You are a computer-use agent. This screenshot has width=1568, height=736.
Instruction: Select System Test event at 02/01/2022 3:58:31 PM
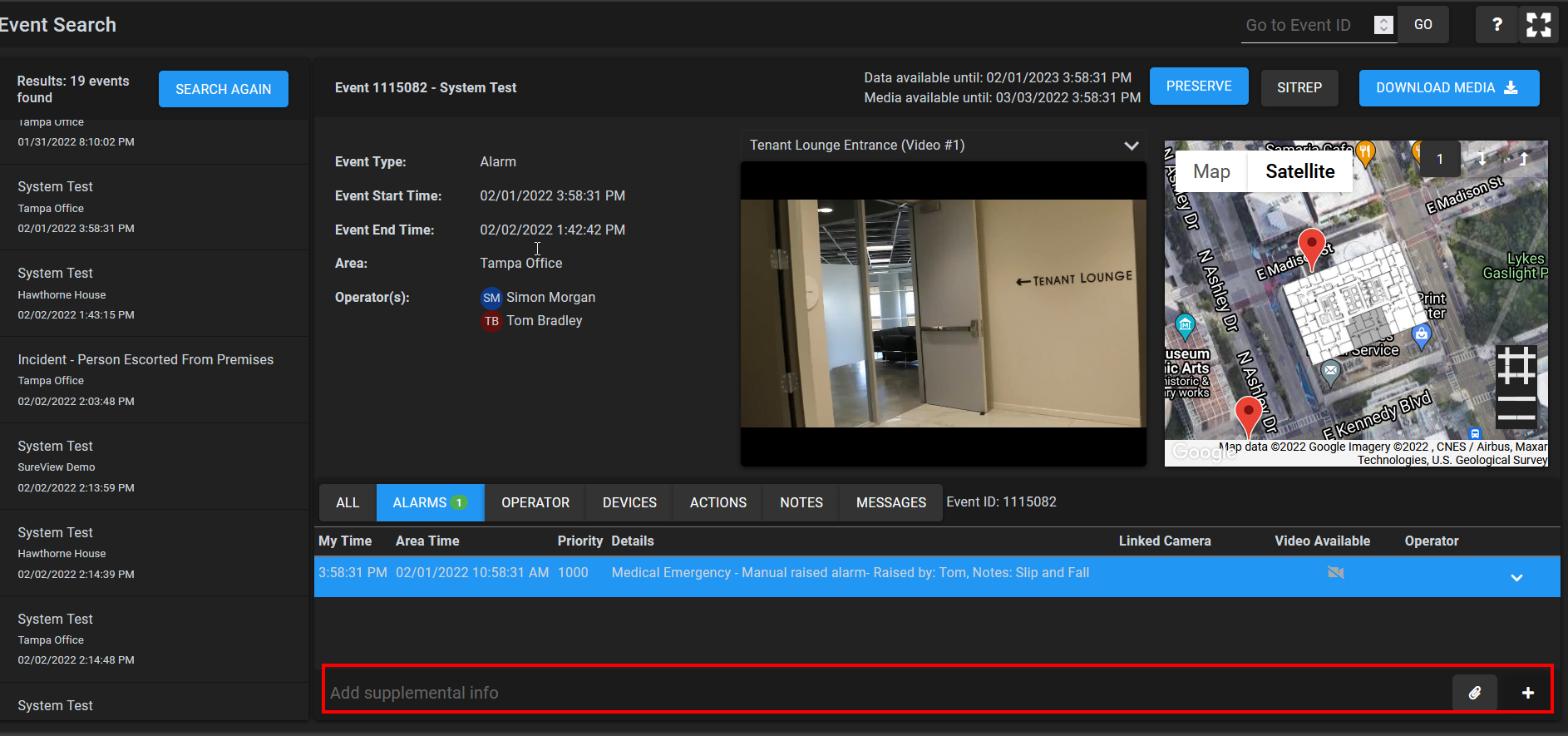(154, 207)
